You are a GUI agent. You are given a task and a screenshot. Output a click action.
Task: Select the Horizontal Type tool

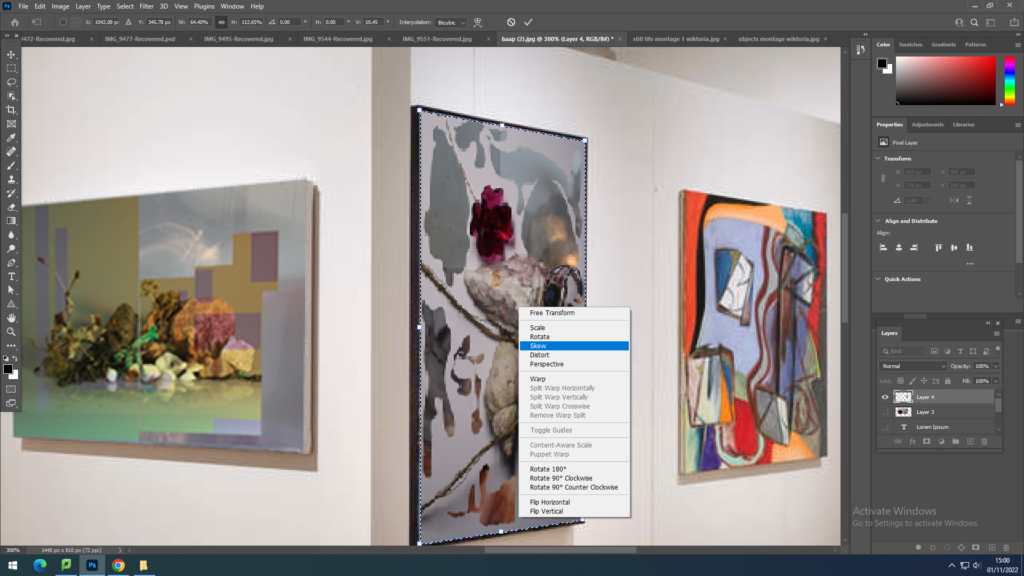(11, 276)
